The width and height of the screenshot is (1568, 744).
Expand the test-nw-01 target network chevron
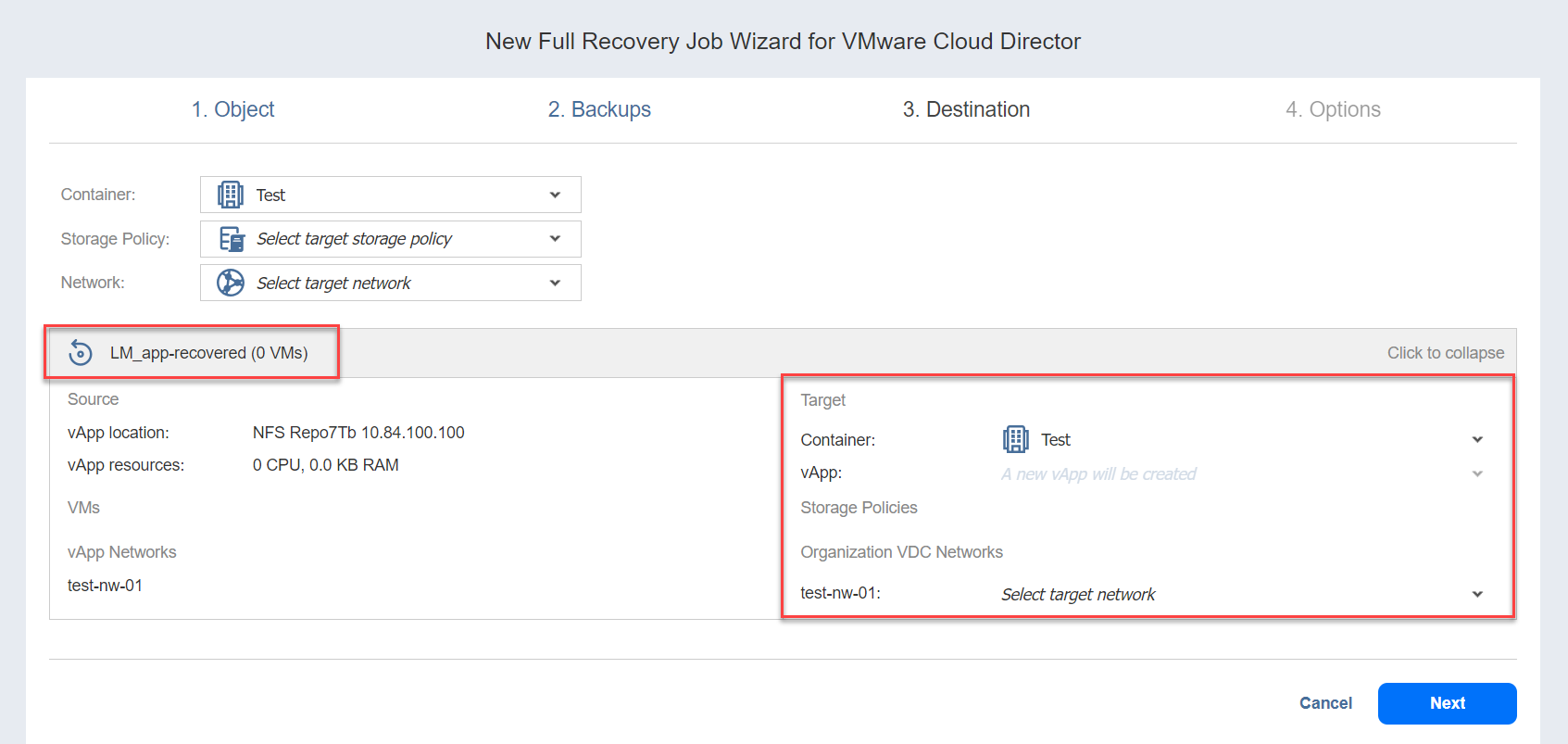1477,594
